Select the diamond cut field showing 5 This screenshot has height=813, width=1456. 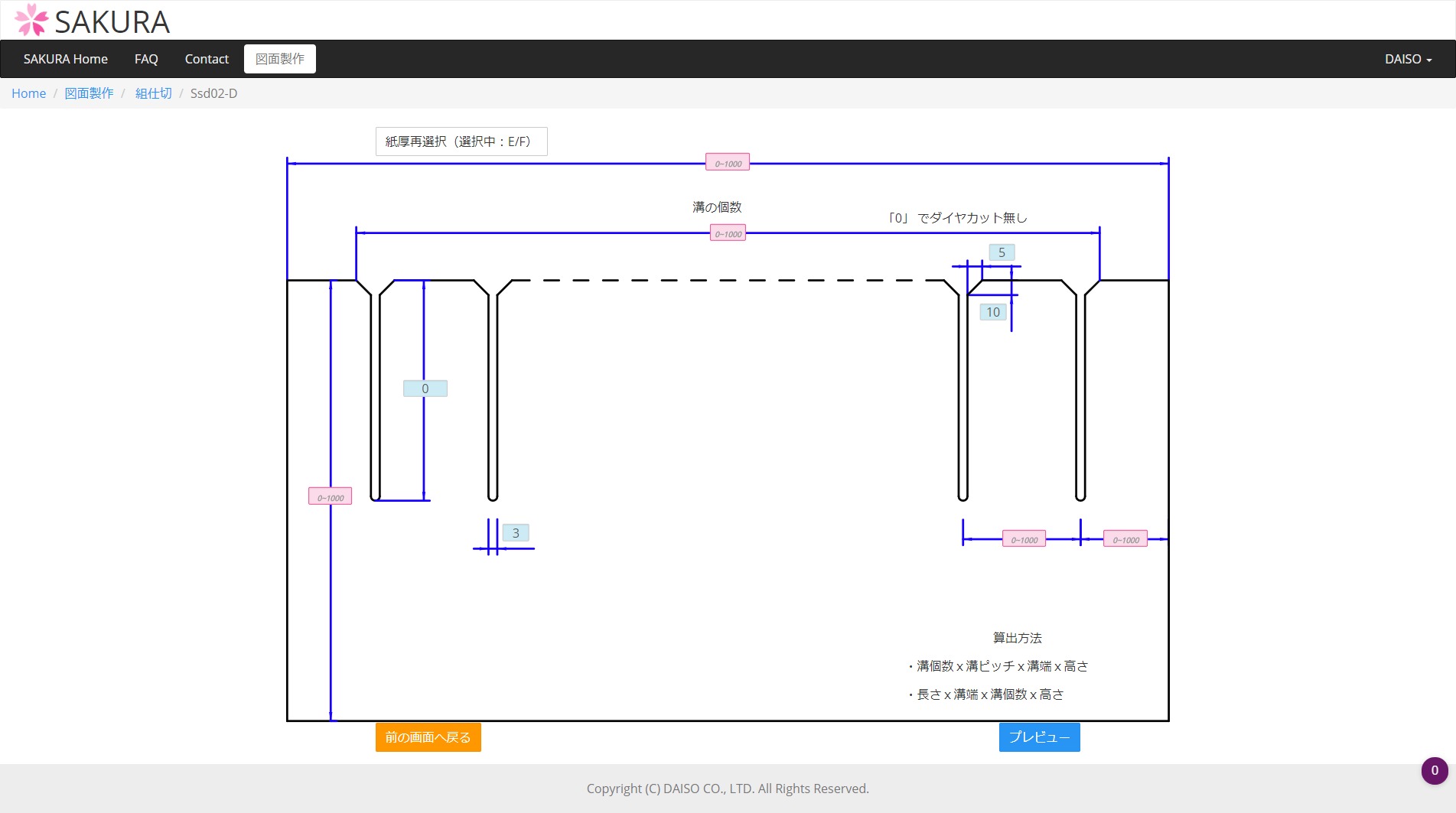click(x=1001, y=252)
